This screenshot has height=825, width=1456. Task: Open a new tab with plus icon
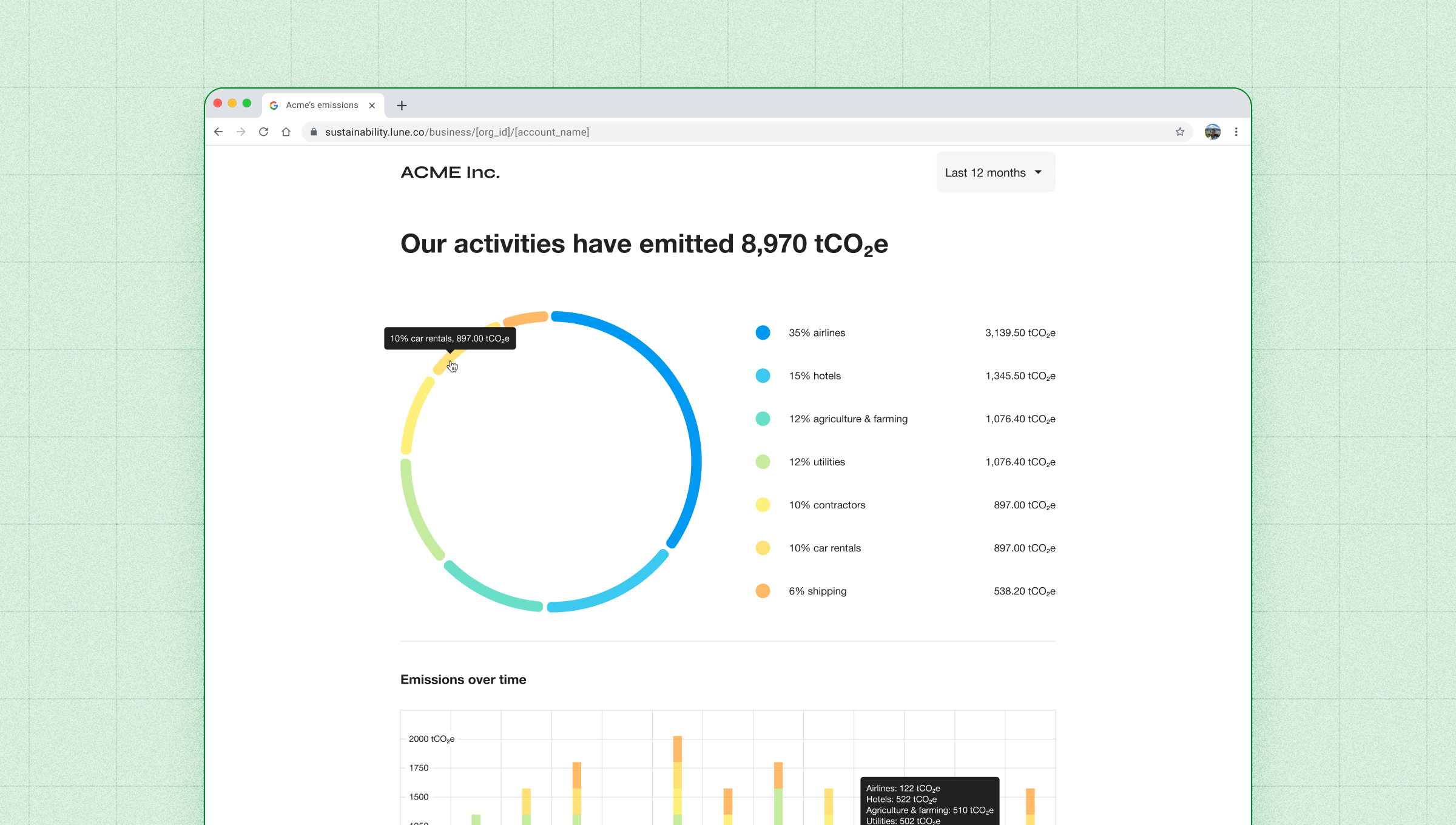[x=402, y=106]
